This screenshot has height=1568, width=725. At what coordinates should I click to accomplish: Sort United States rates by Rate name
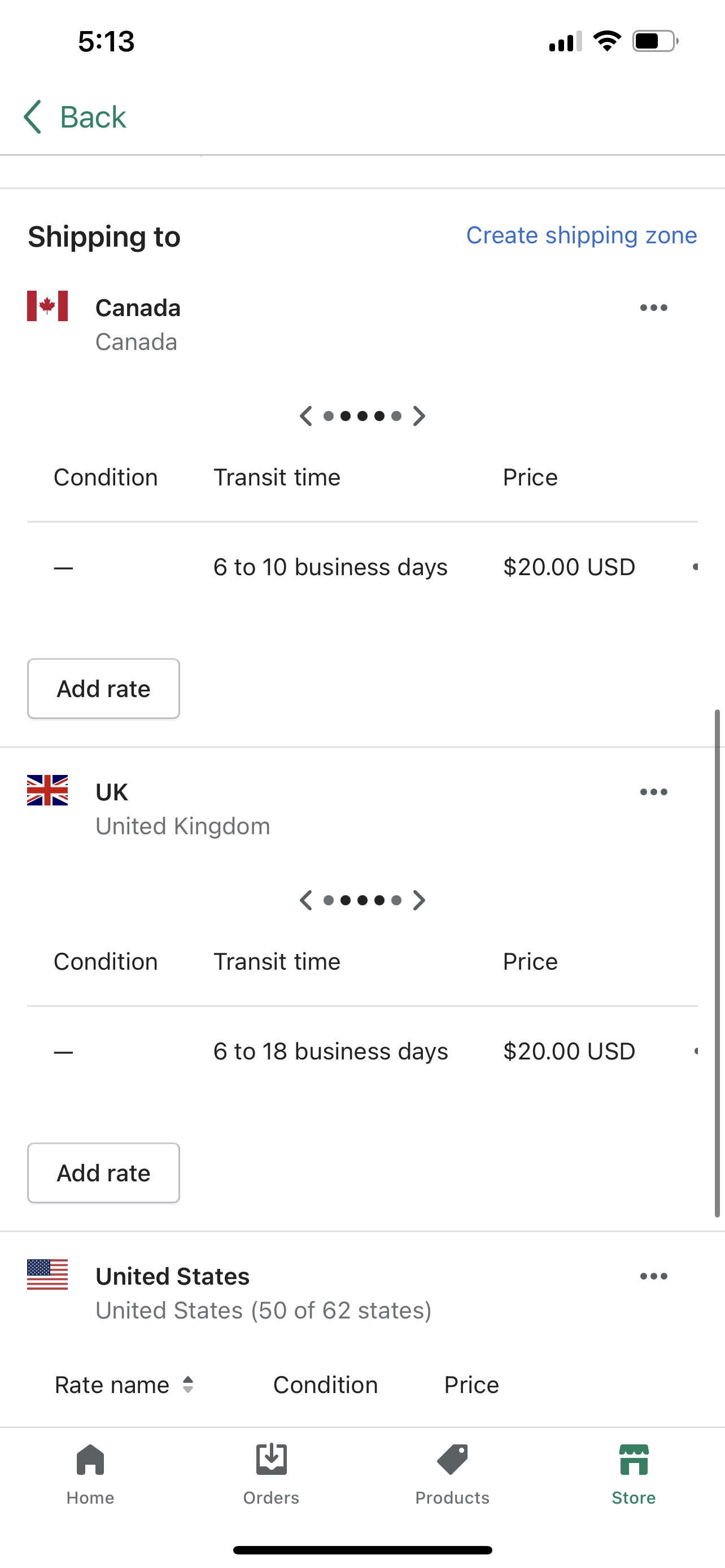(x=124, y=1385)
